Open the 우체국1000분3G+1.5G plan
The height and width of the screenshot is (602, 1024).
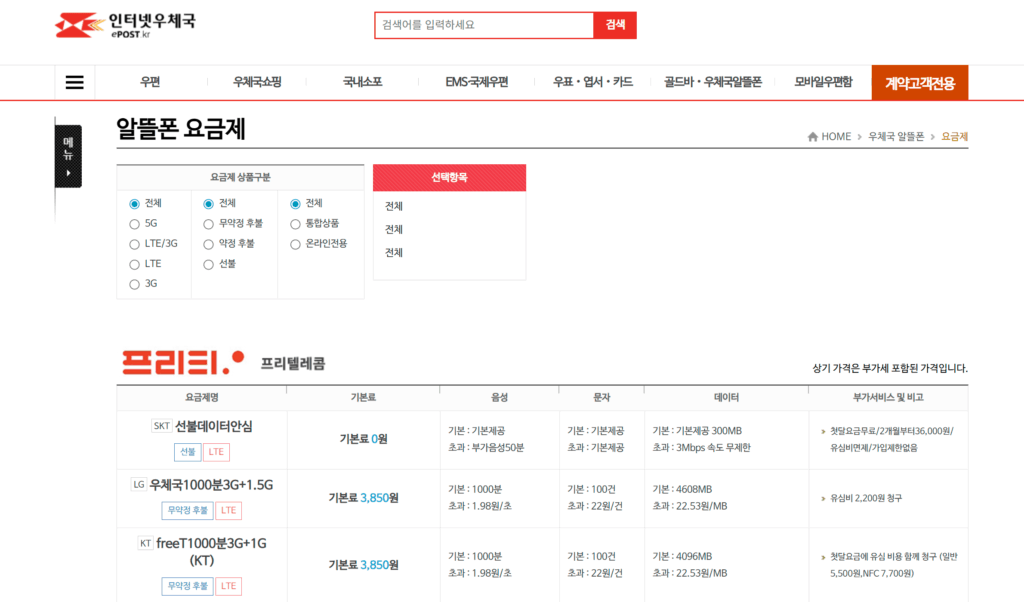coord(212,484)
